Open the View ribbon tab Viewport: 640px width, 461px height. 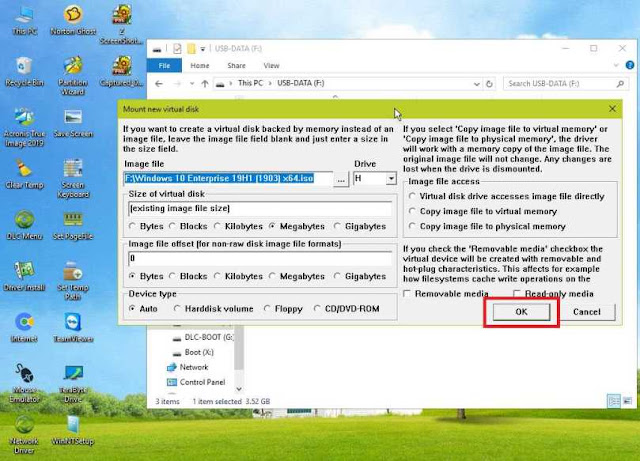pos(271,65)
